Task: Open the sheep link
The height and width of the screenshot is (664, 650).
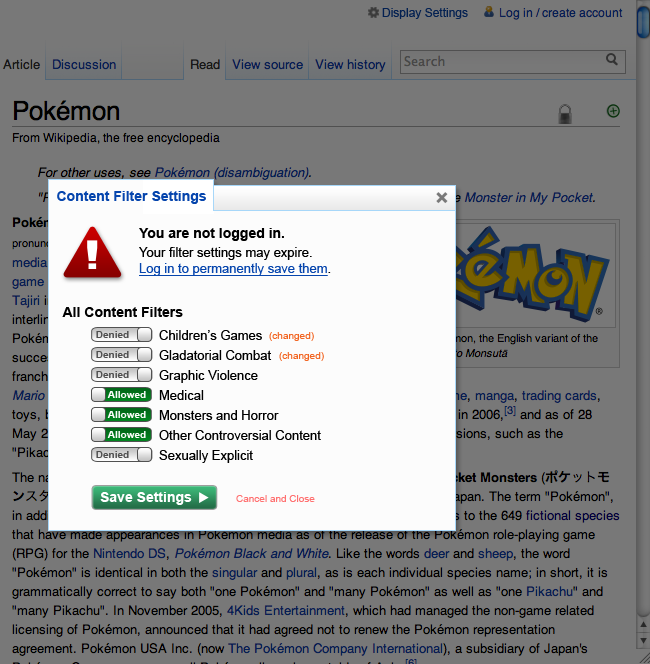Action: [495, 553]
